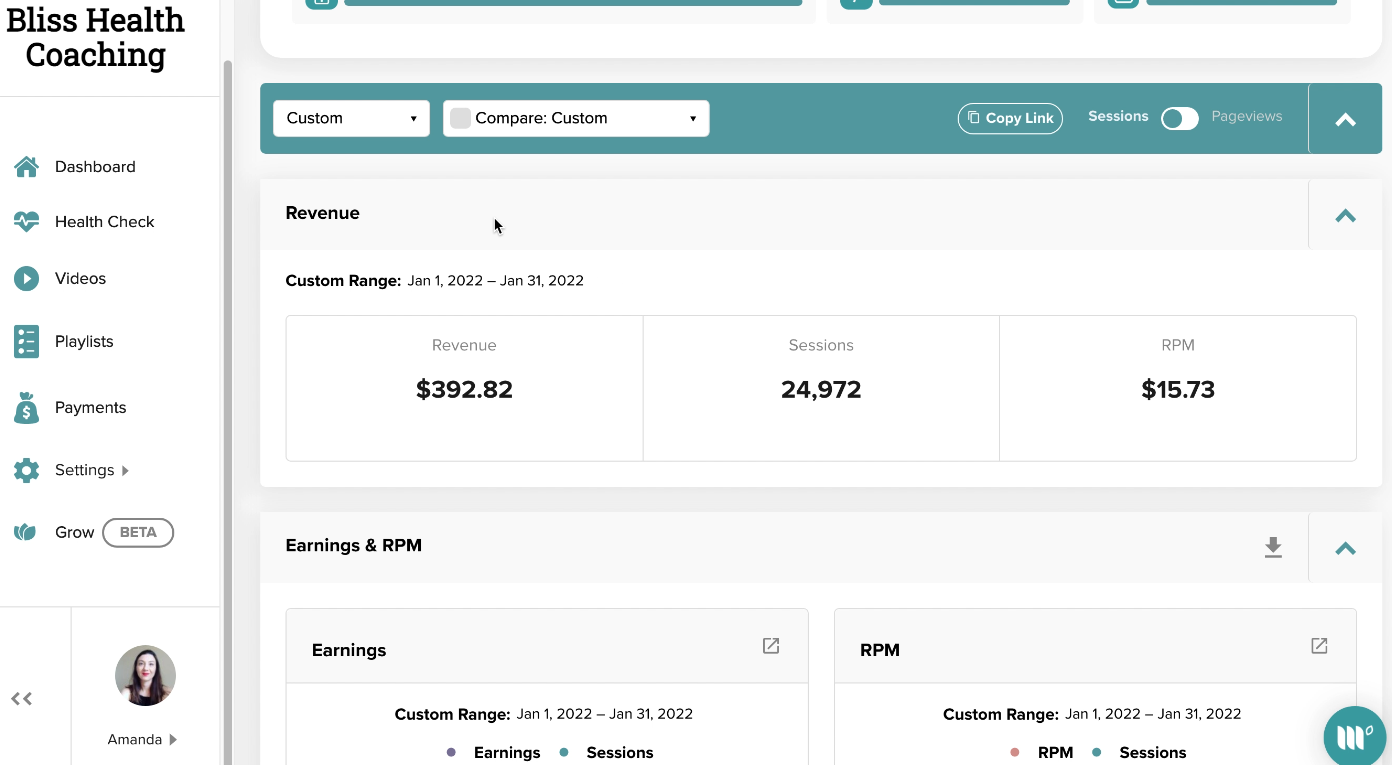Open Playlists page
1392x765 pixels.
[x=84, y=341]
